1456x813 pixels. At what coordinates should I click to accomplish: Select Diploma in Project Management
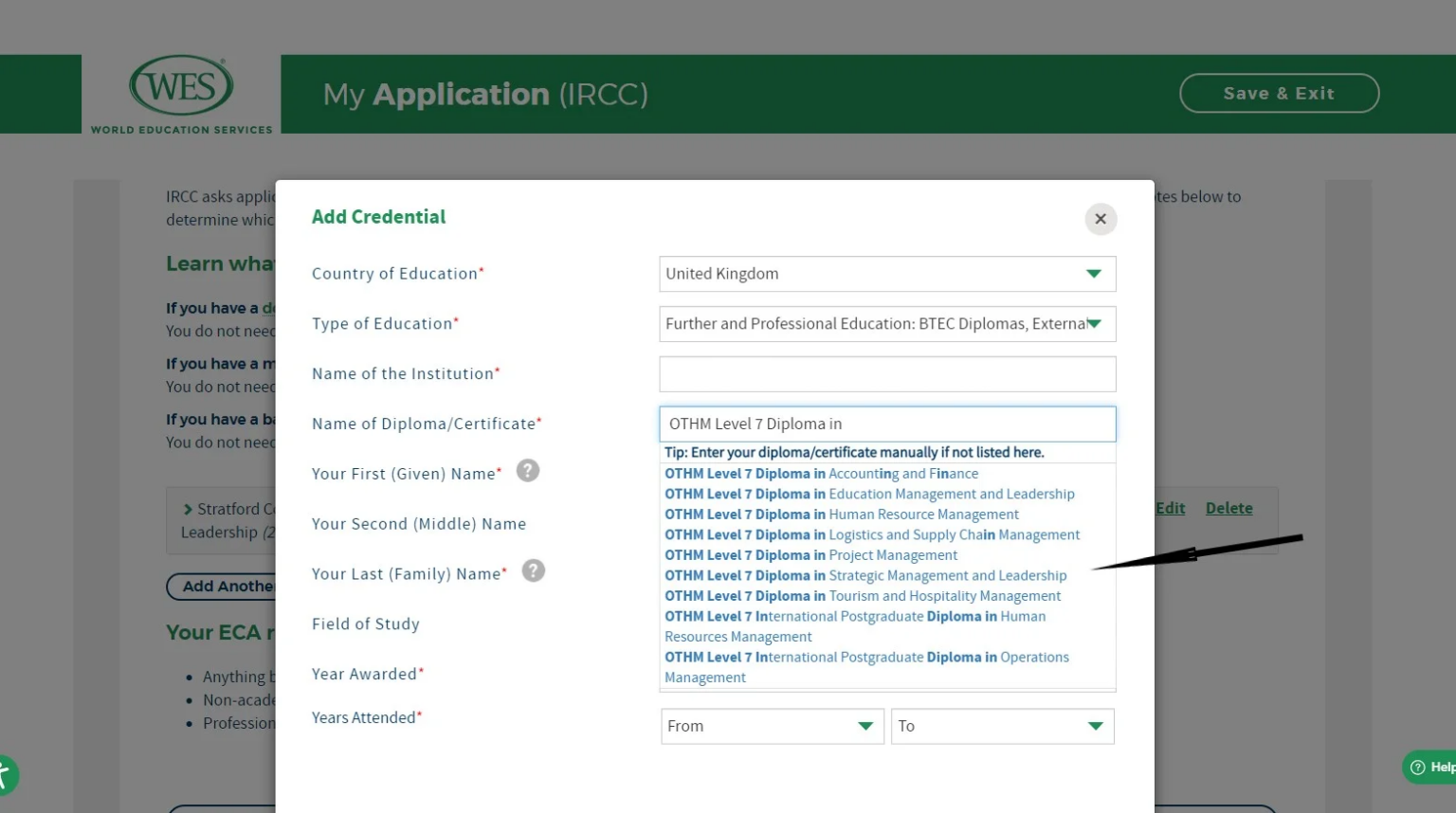tap(811, 555)
